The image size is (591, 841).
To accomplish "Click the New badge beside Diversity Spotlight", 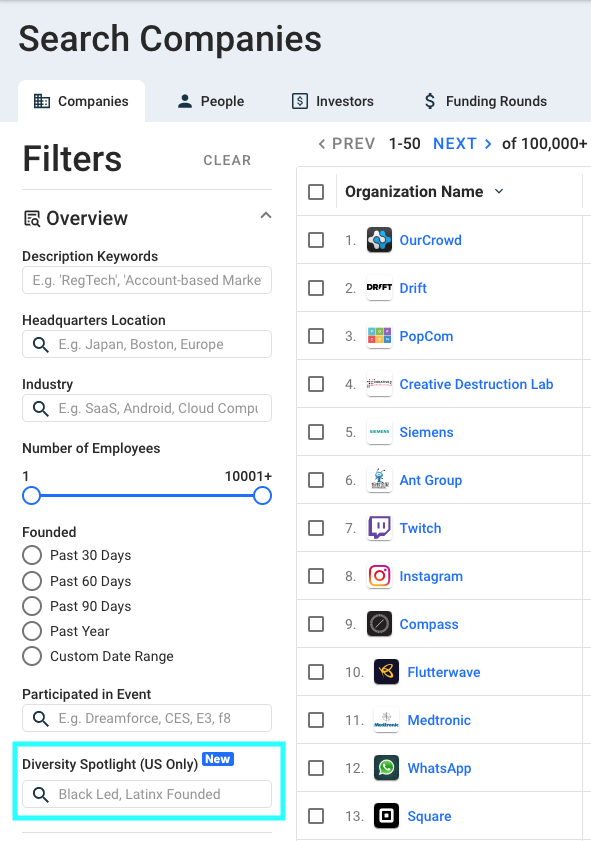I will pyautogui.click(x=218, y=759).
